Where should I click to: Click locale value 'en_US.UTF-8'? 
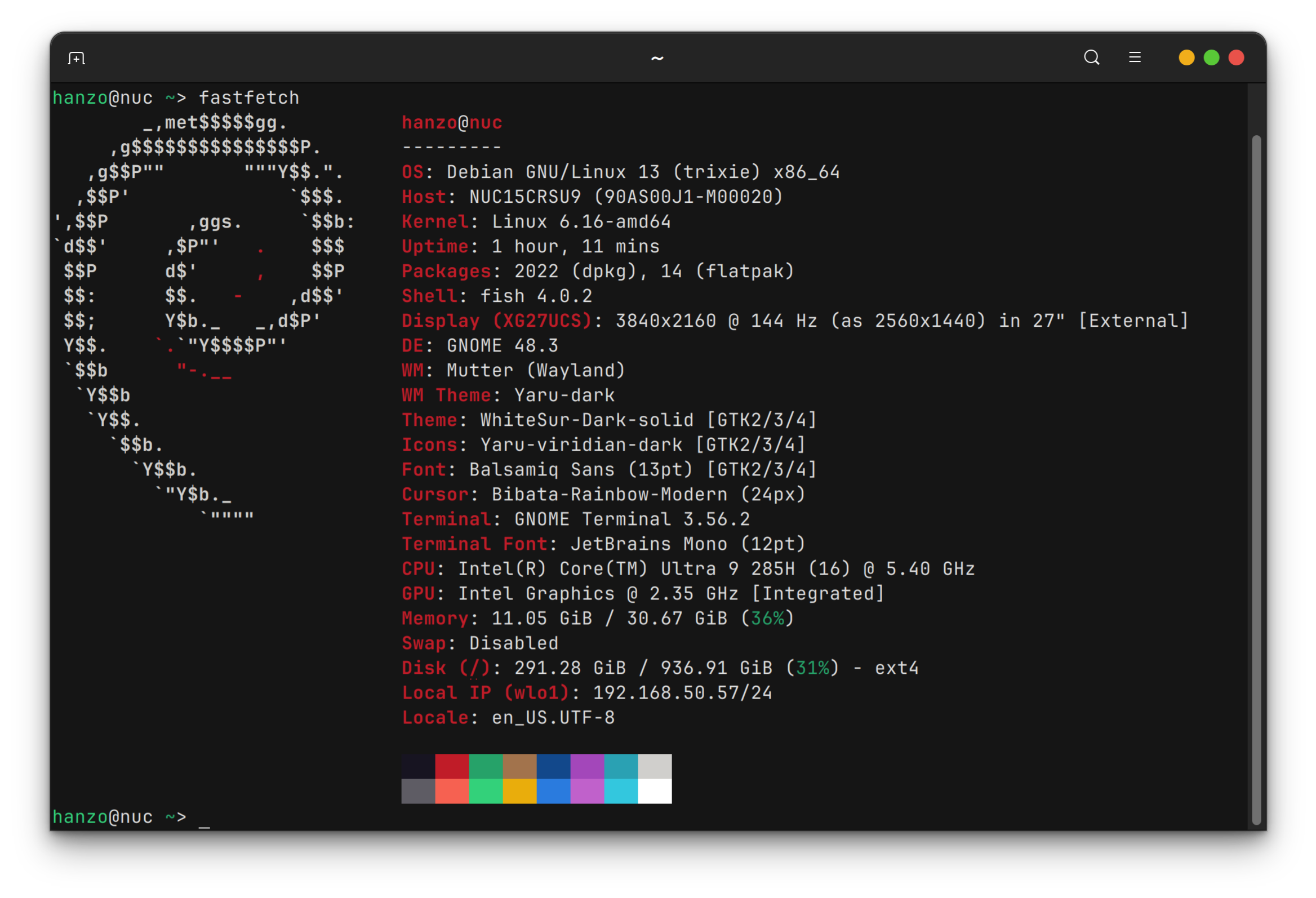tap(553, 718)
